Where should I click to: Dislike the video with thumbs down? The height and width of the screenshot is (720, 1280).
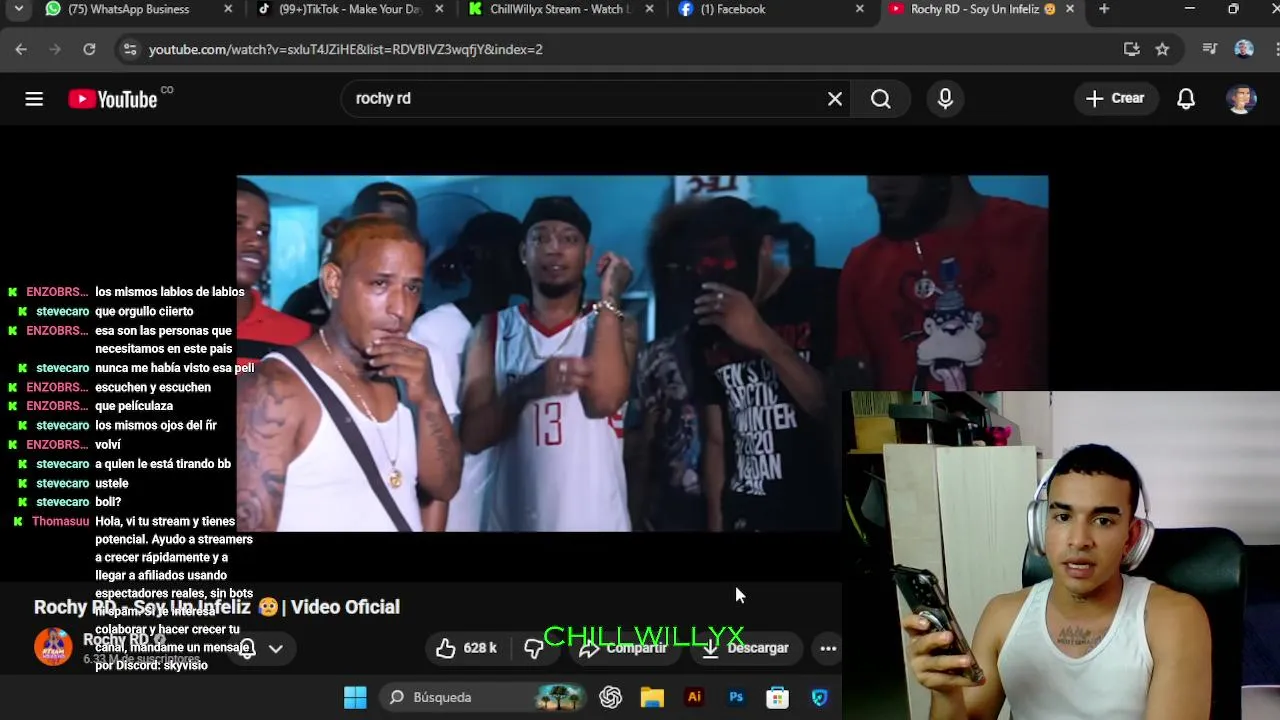click(534, 648)
